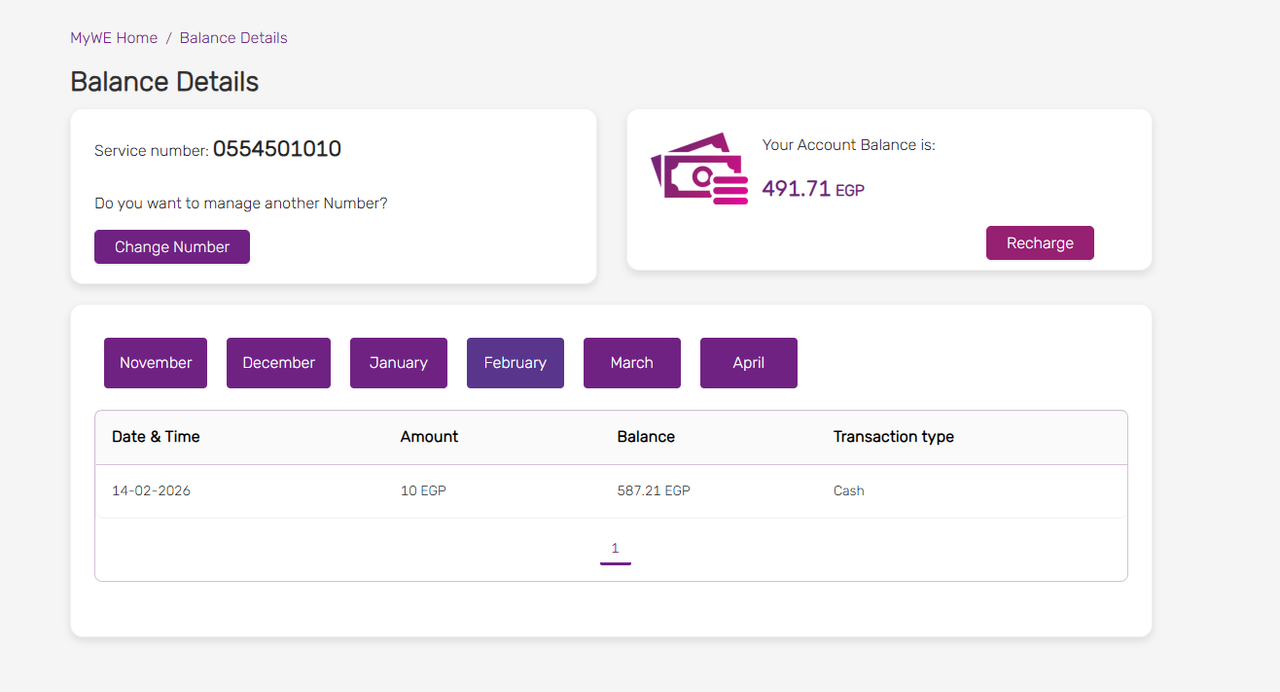Click the 491.71 EGP account balance
Screen dimensions: 1280x692
pyautogui.click(x=813, y=188)
